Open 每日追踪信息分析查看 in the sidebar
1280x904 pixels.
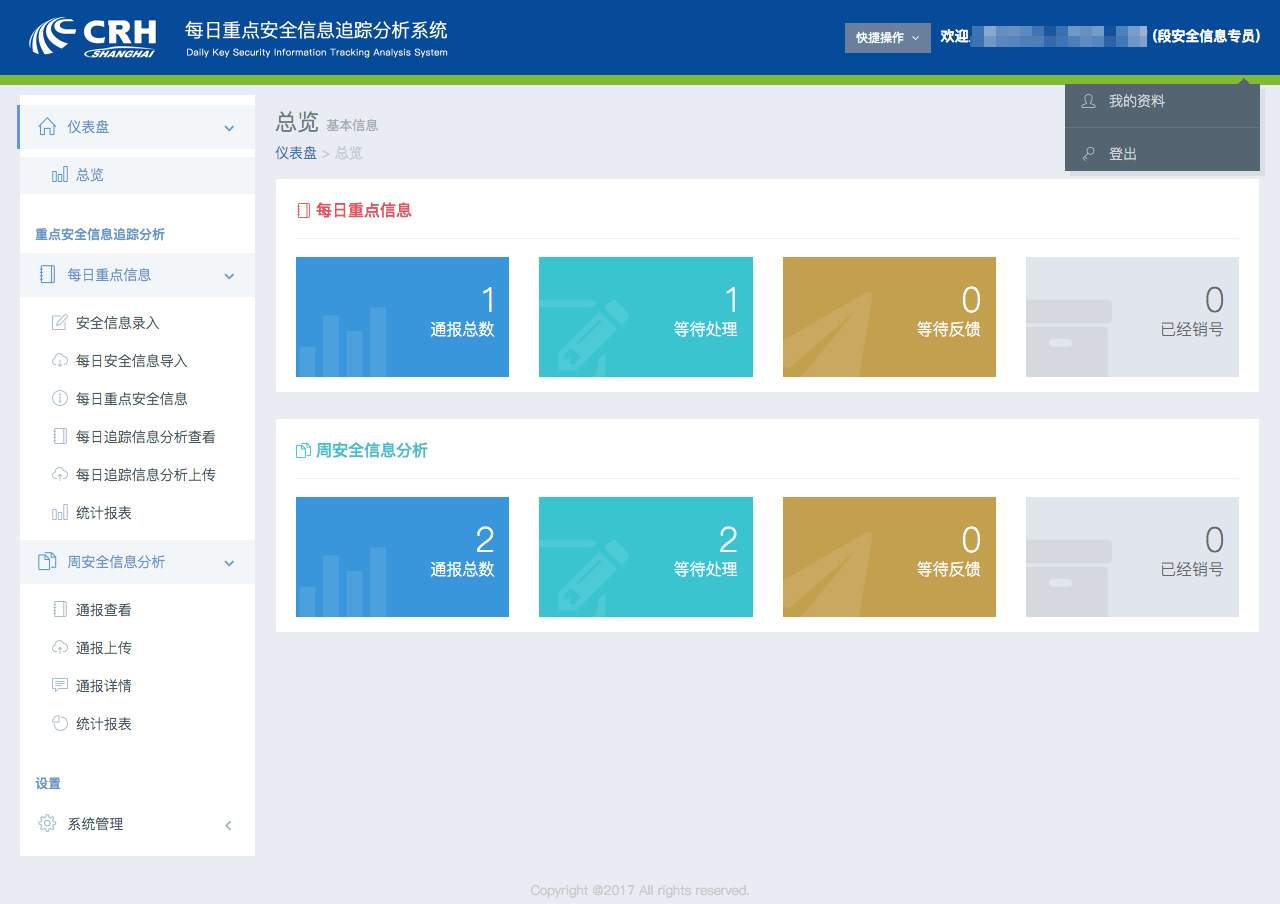(145, 437)
